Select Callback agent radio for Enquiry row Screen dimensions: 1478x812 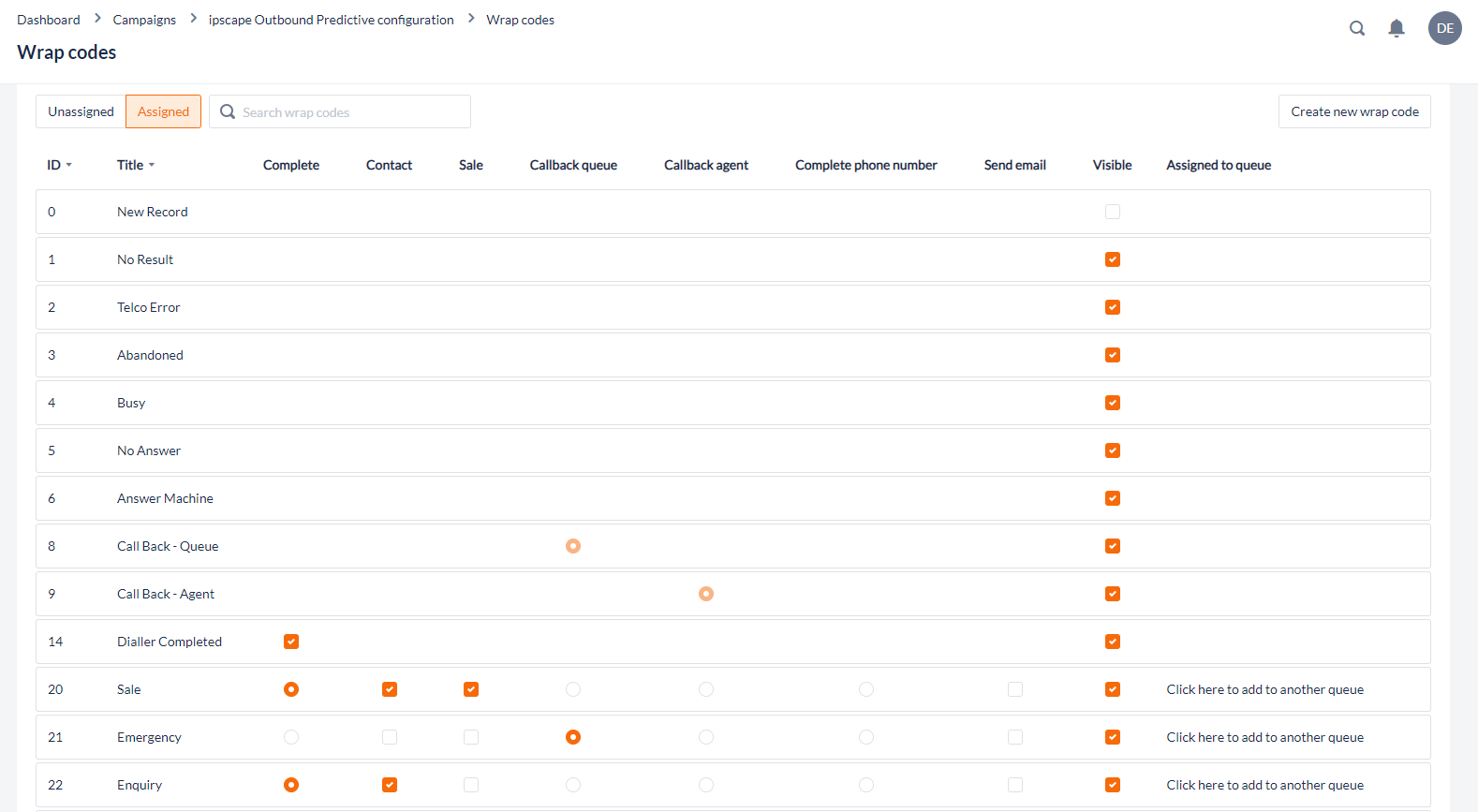pyautogui.click(x=706, y=785)
